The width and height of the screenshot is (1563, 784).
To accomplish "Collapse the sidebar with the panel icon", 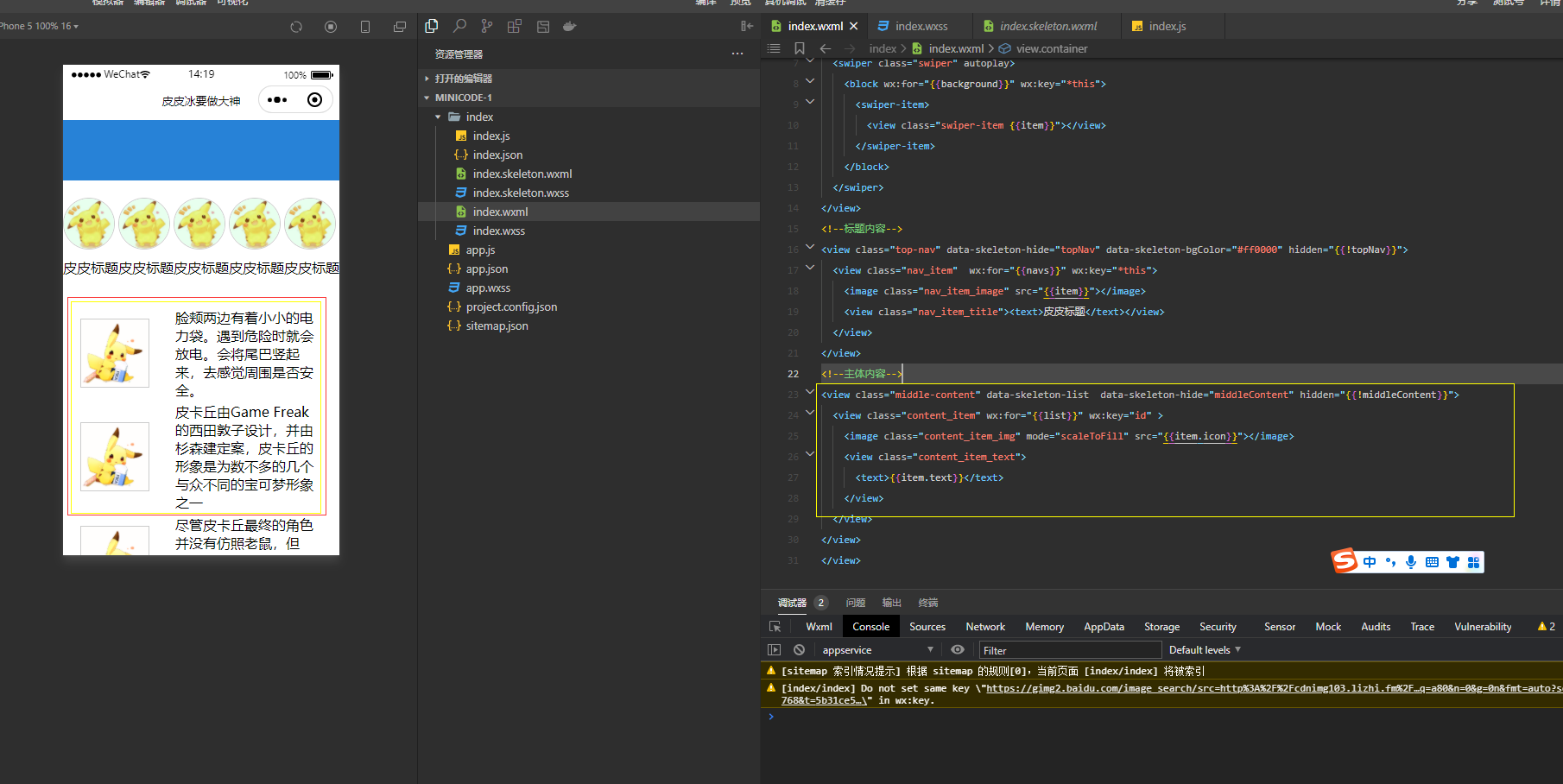I will 747,26.
